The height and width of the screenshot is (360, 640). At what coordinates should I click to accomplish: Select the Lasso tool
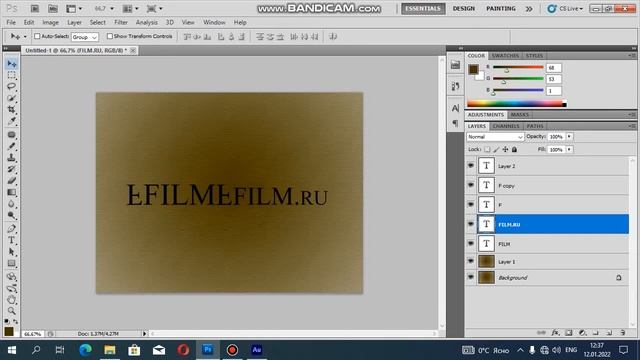[11, 87]
